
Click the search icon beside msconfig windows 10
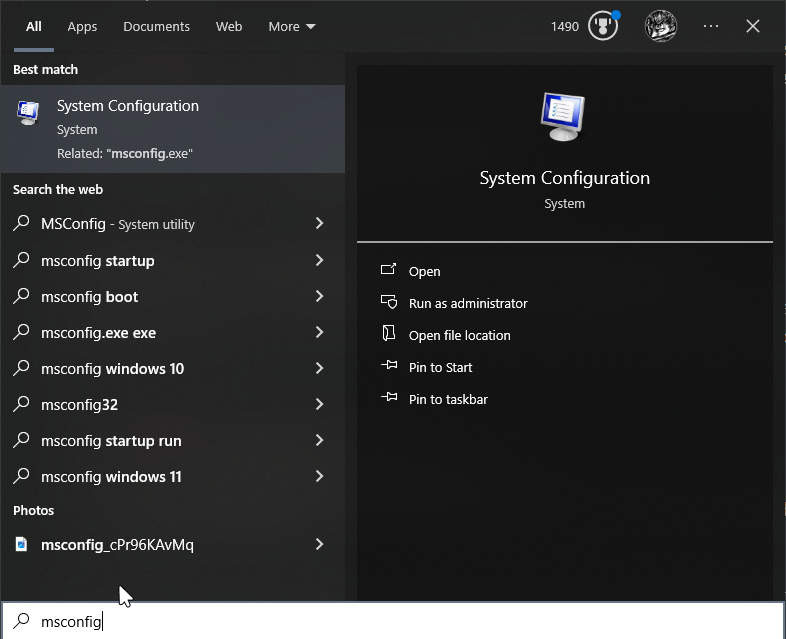tap(21, 368)
